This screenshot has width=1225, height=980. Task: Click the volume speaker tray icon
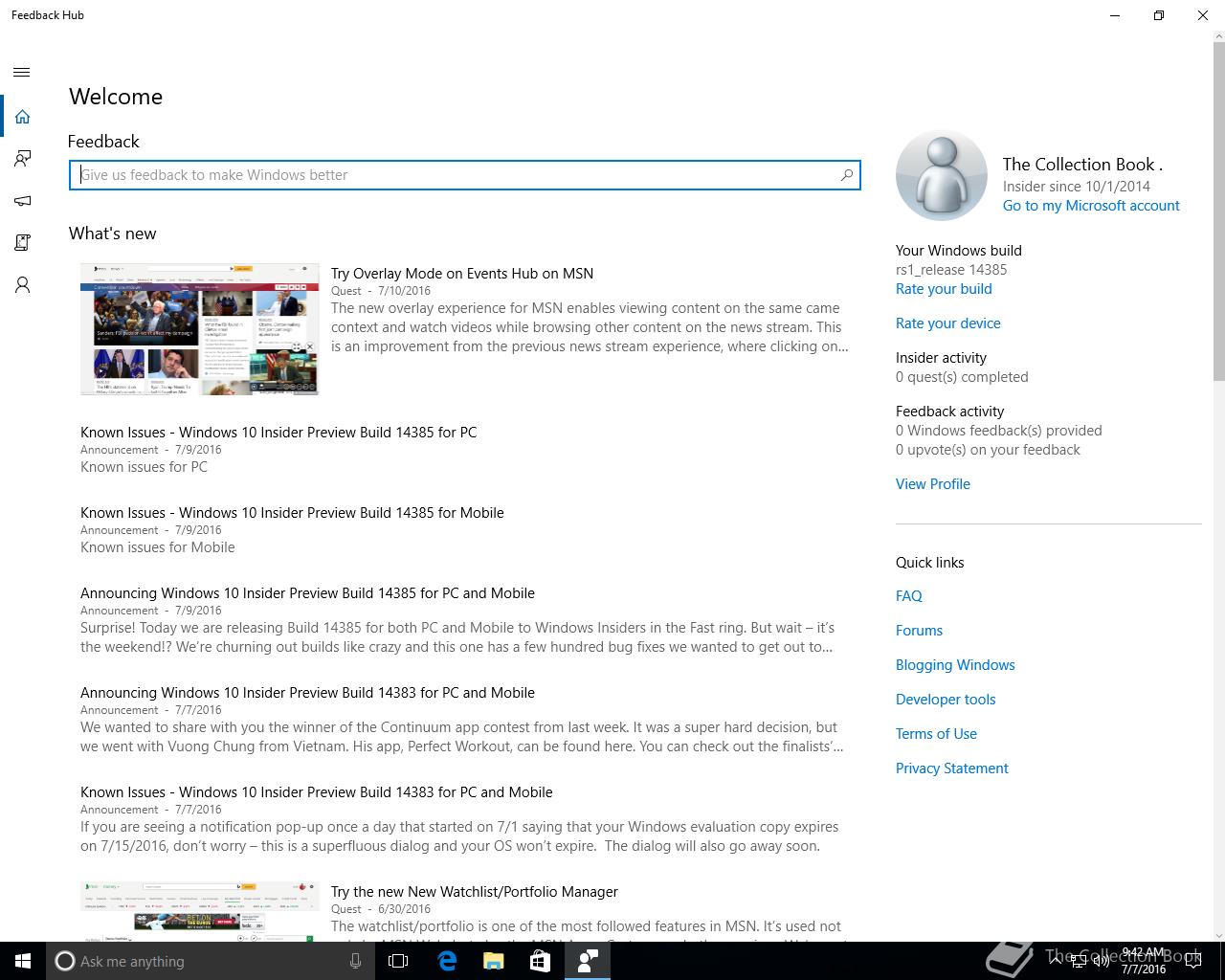pyautogui.click(x=1102, y=961)
